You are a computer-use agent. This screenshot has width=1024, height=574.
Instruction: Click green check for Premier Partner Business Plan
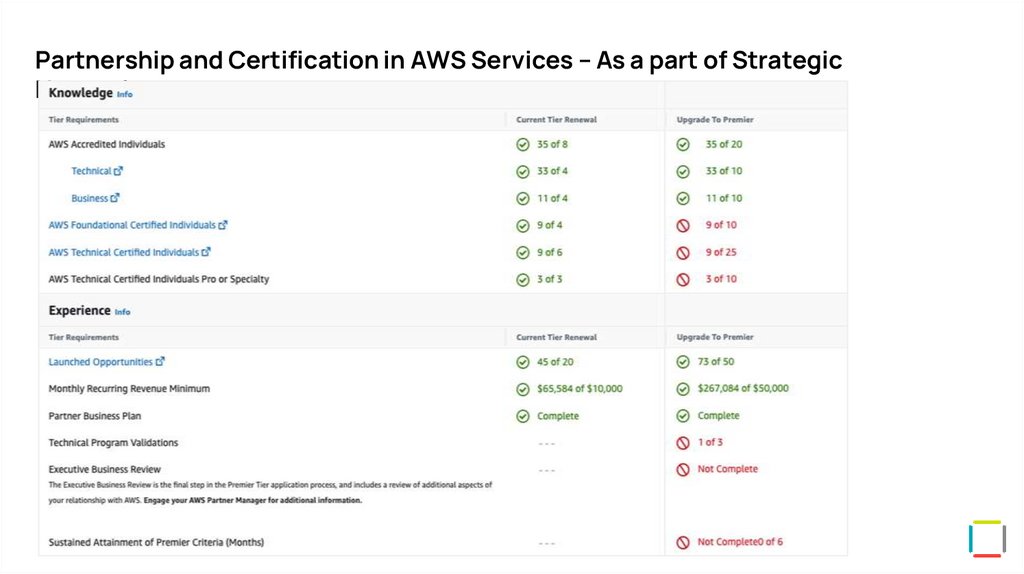click(x=683, y=416)
